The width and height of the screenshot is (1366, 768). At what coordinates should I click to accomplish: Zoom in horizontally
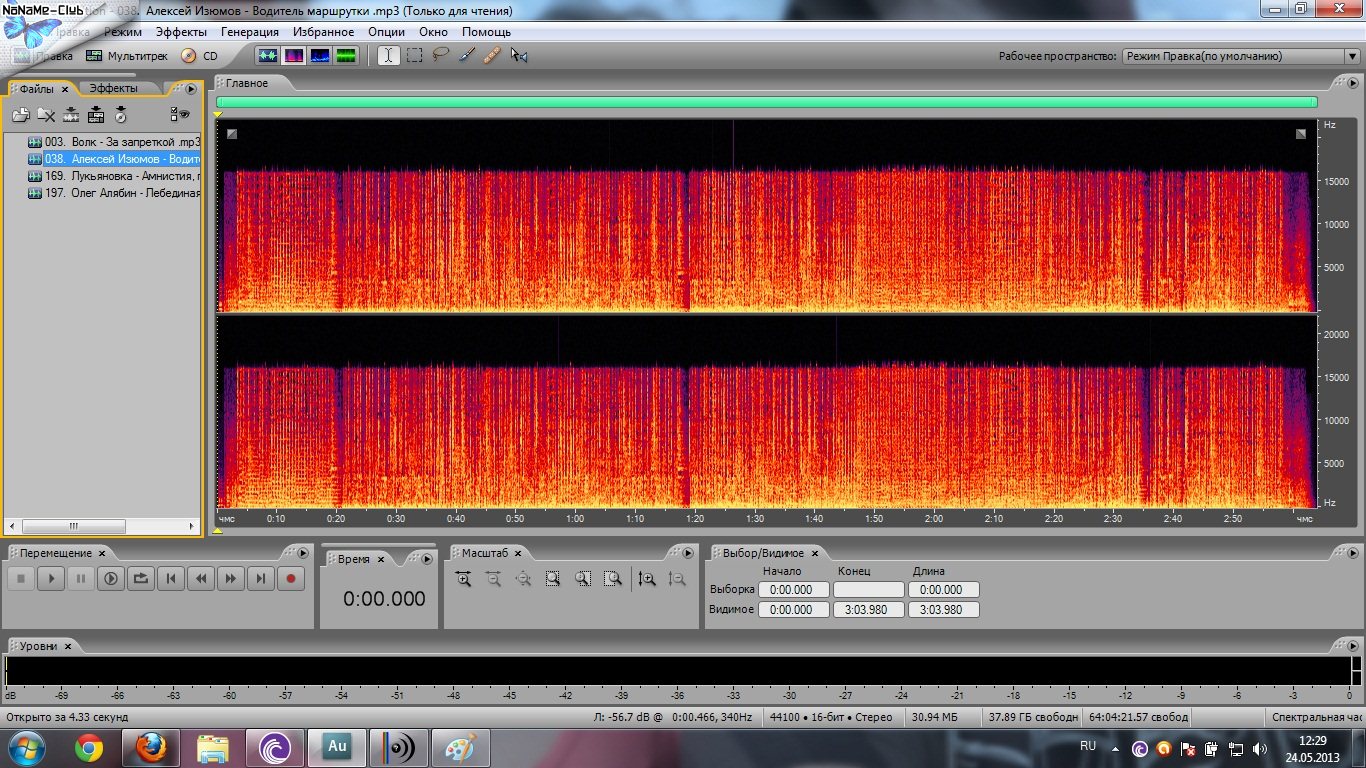[x=463, y=578]
